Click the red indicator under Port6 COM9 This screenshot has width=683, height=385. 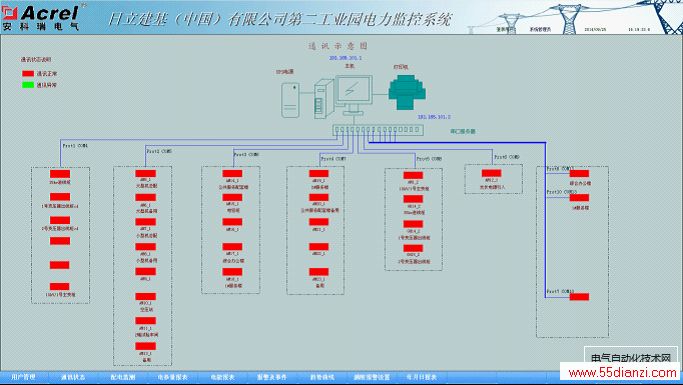click(x=491, y=173)
